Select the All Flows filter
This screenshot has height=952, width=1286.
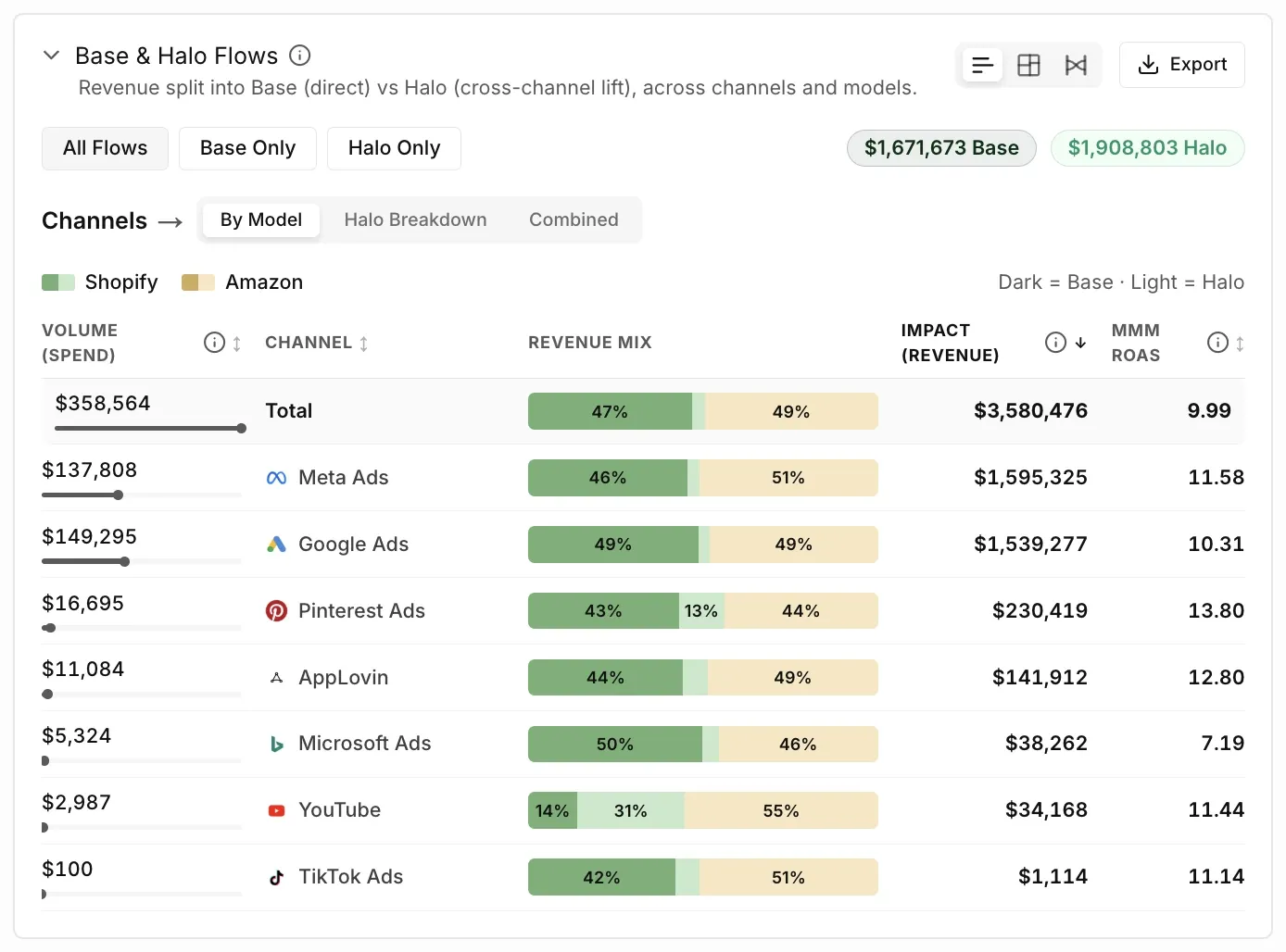tap(105, 148)
